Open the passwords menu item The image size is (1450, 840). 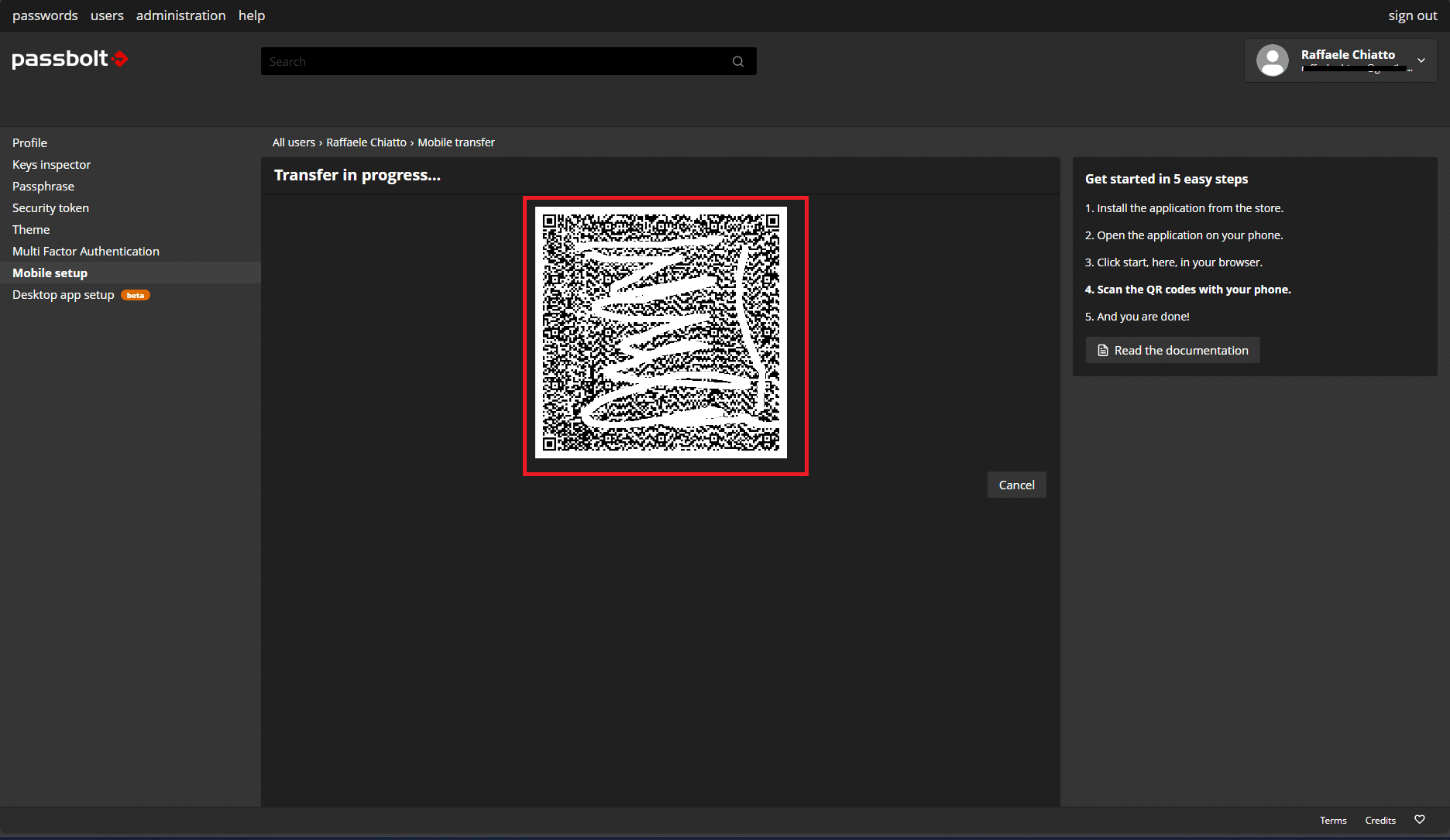pyautogui.click(x=45, y=15)
